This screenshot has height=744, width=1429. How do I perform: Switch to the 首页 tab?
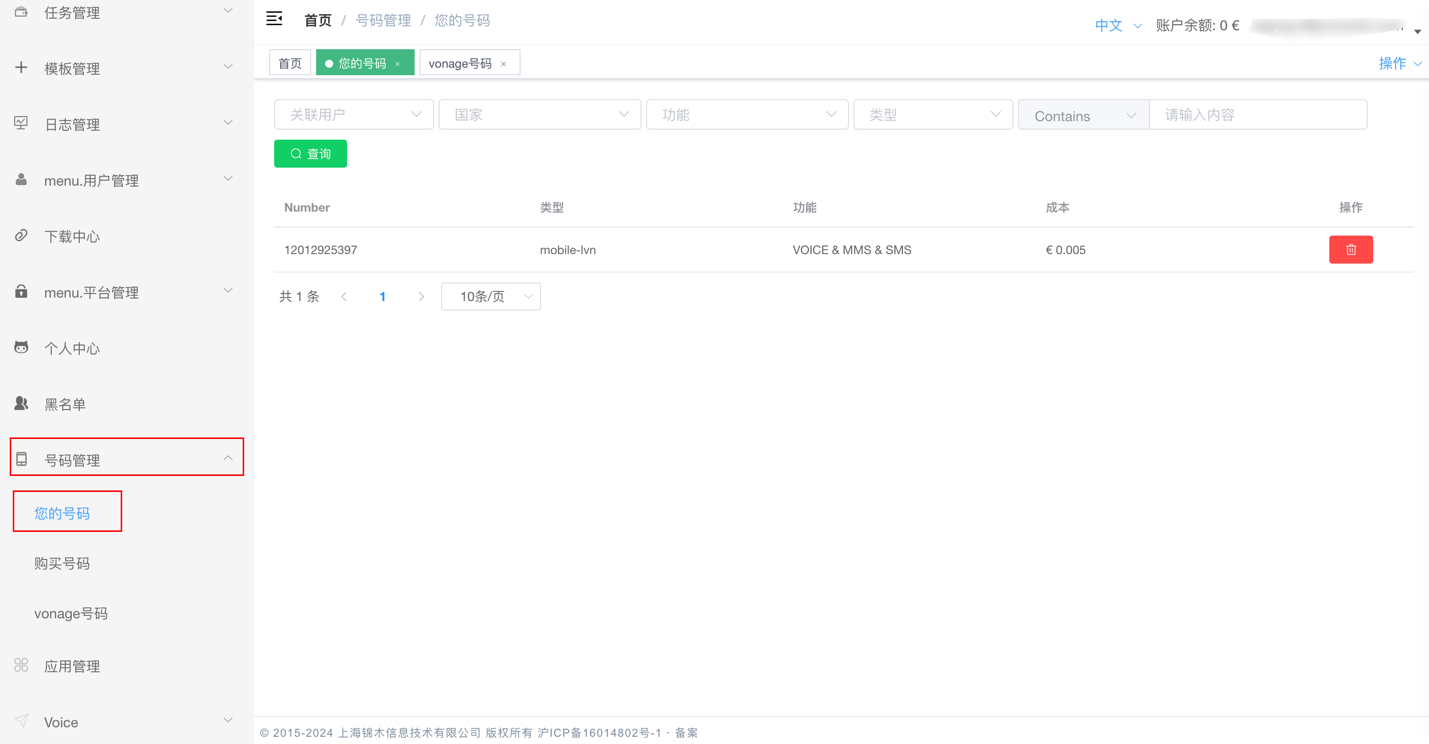tap(290, 63)
